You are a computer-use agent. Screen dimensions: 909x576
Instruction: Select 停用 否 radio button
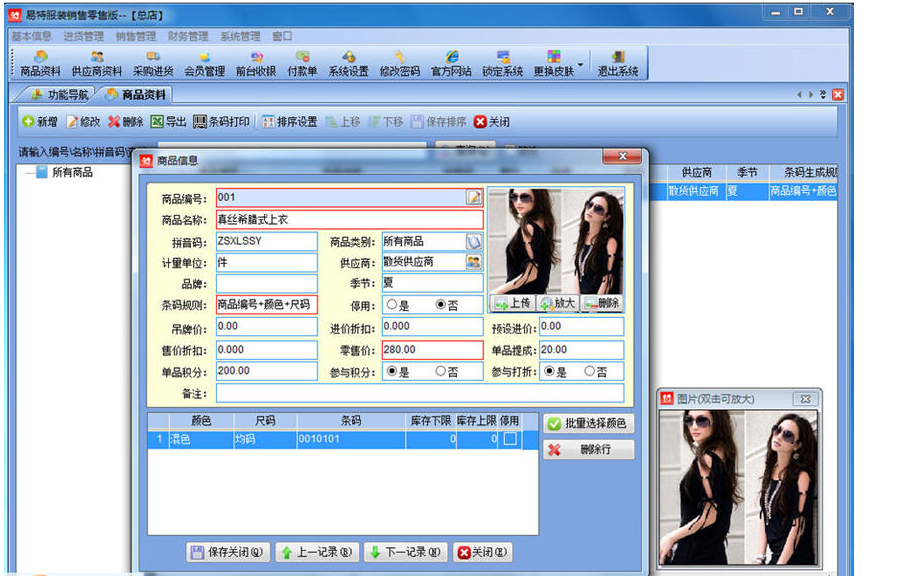tap(441, 304)
